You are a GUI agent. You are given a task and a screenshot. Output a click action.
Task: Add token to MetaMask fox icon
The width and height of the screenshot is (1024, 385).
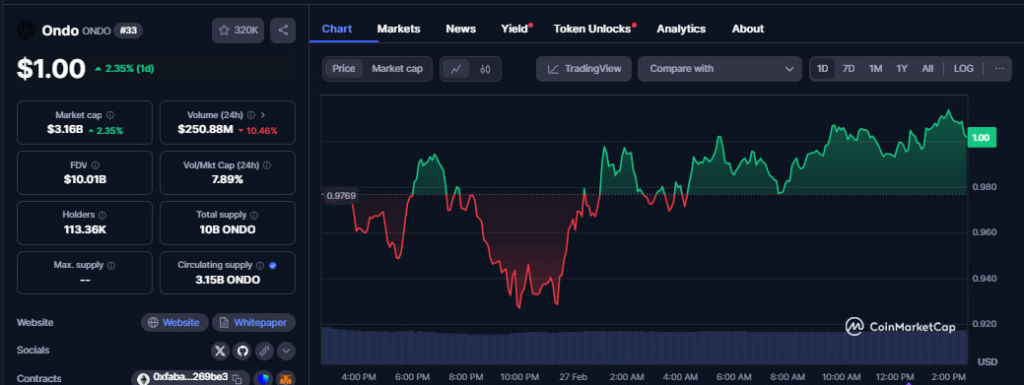285,378
